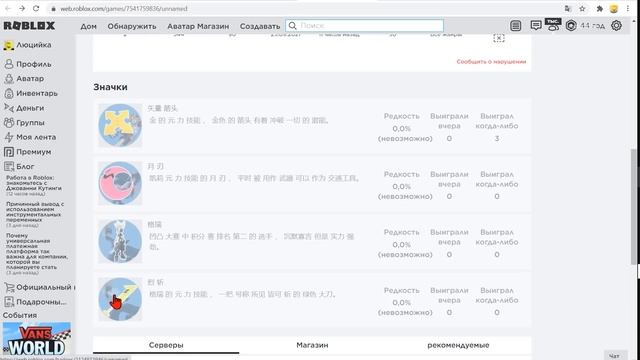The width and height of the screenshot is (640, 360).
Task: Open Группы in sidebar
Action: coord(24,122)
